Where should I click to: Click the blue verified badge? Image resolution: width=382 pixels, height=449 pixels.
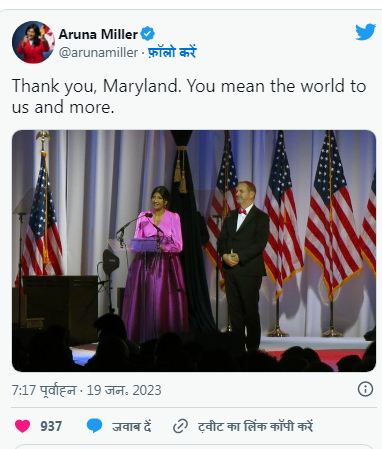tap(147, 34)
